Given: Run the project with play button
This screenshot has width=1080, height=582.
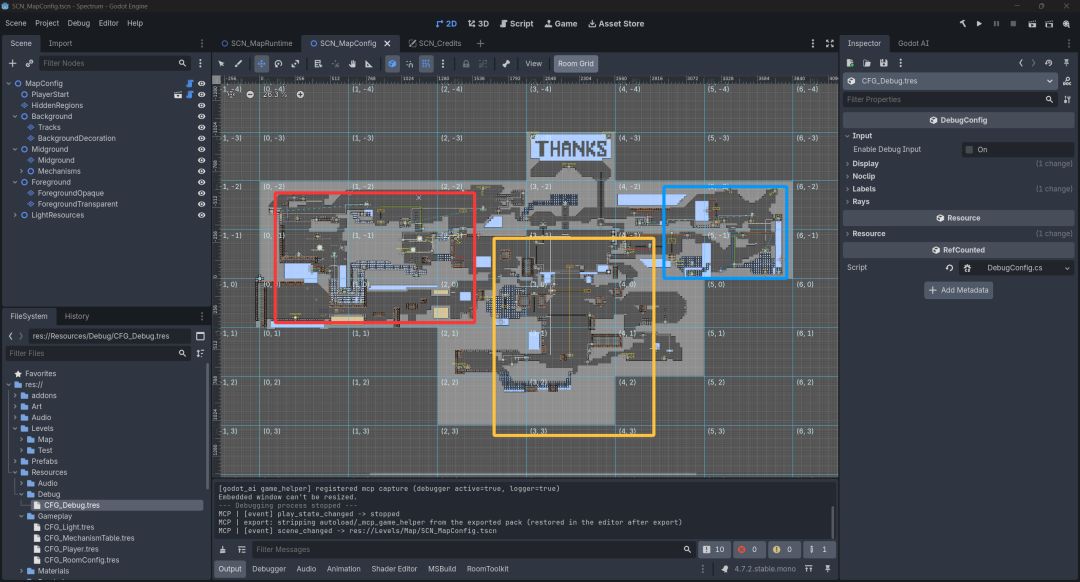Looking at the screenshot, I should (979, 23).
